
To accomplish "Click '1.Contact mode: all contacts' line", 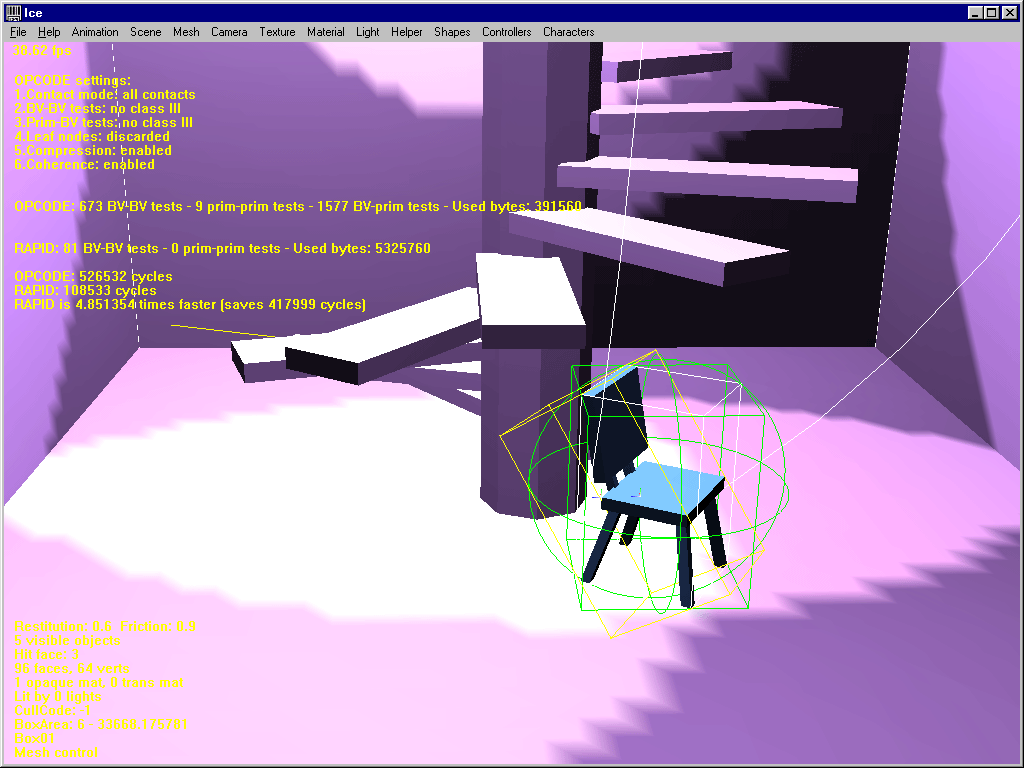I will pos(104,95).
